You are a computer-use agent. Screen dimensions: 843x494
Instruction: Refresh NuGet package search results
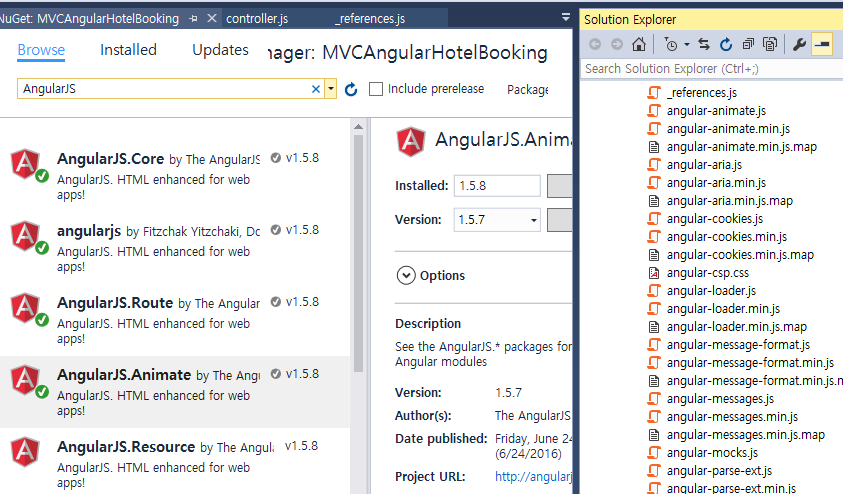[351, 89]
